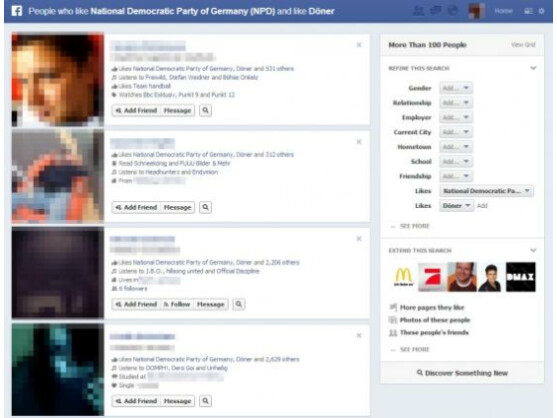557x418 pixels.
Task: Open Friendship filter dropdown
Action: (456, 176)
